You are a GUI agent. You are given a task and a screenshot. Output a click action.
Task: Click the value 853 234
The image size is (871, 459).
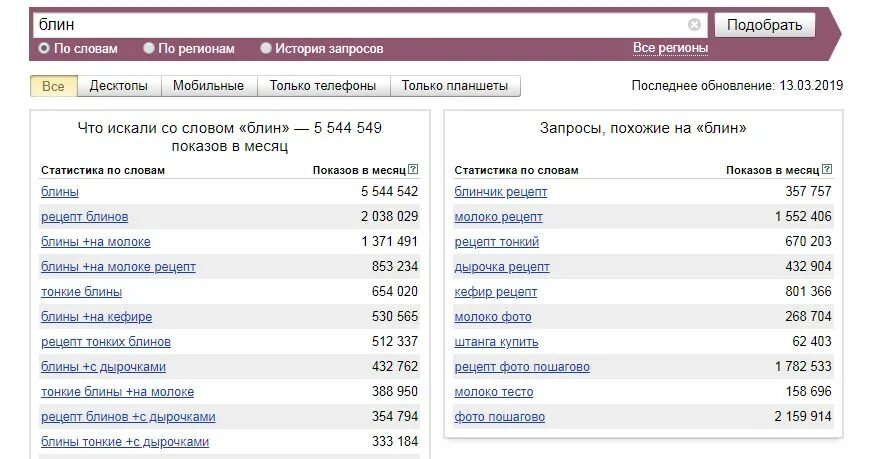click(395, 266)
